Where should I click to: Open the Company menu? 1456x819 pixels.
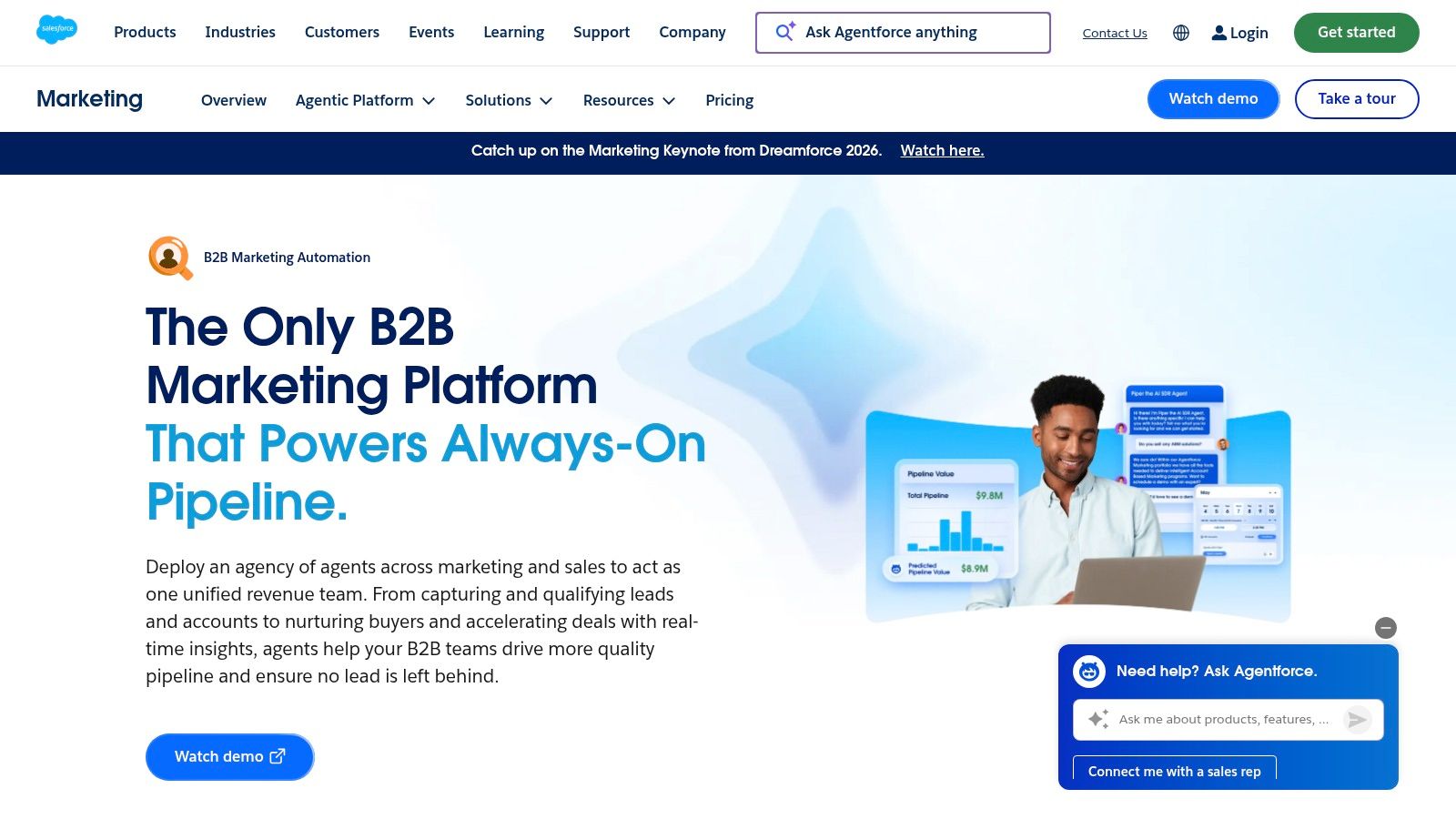(693, 32)
